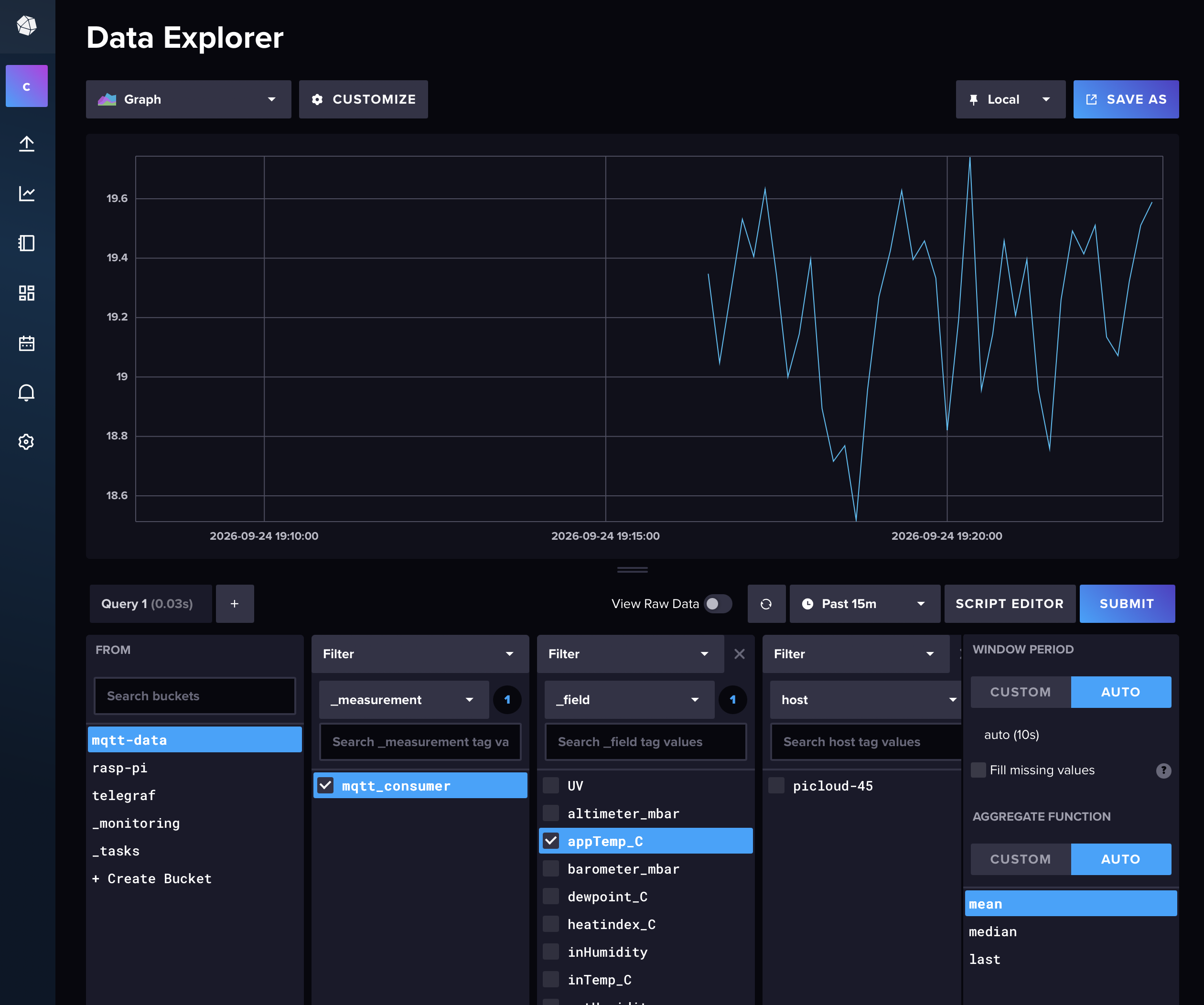Click help icon next to Fill missing values
This screenshot has width=1204, height=1005.
[x=1163, y=770]
